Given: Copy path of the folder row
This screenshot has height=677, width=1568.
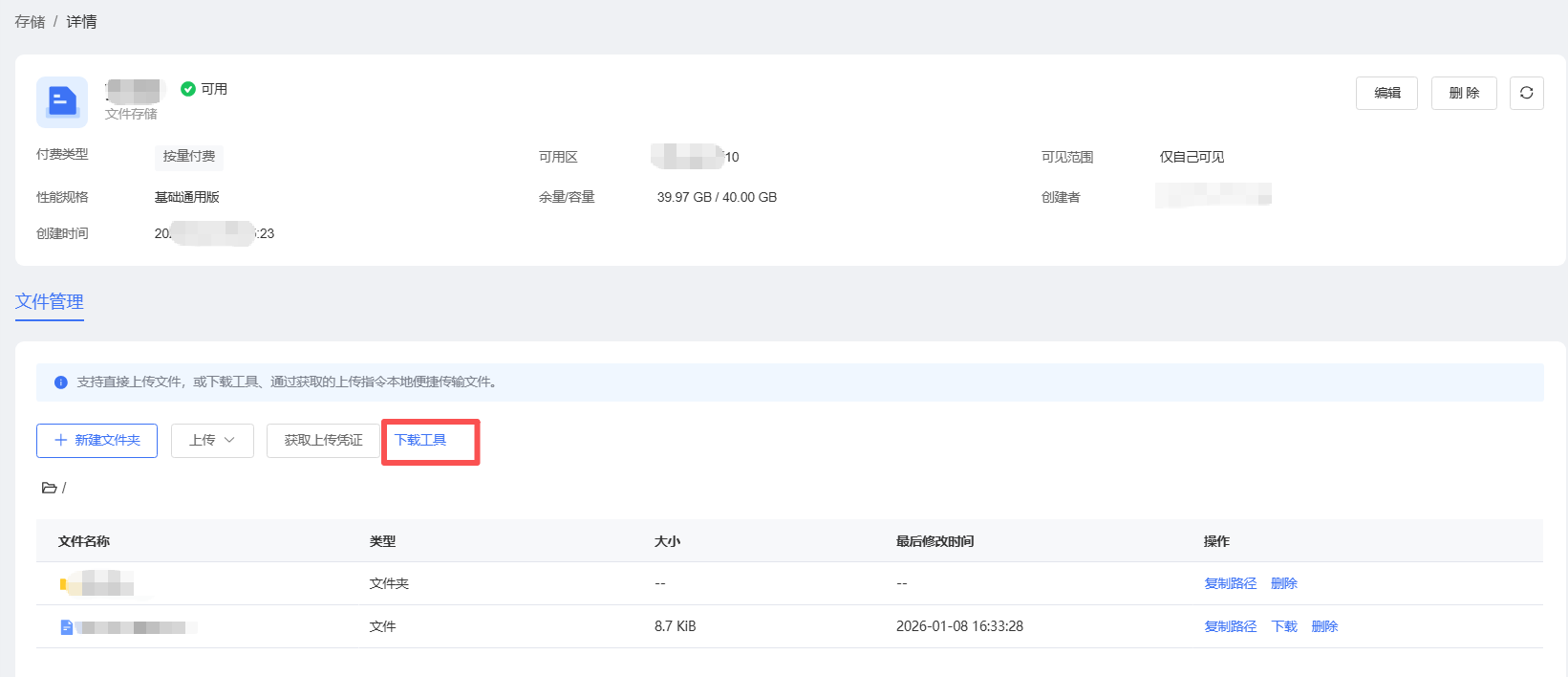Looking at the screenshot, I should tap(1230, 583).
